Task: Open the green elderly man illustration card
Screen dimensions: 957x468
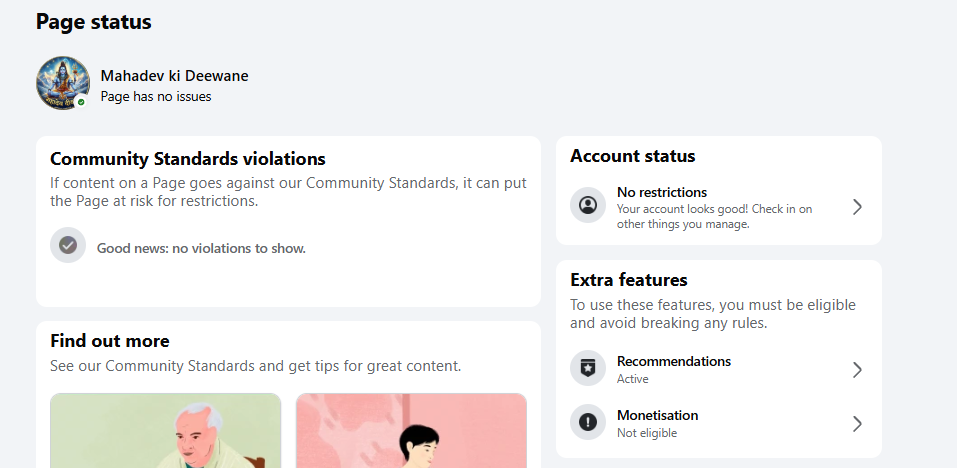Action: click(165, 431)
